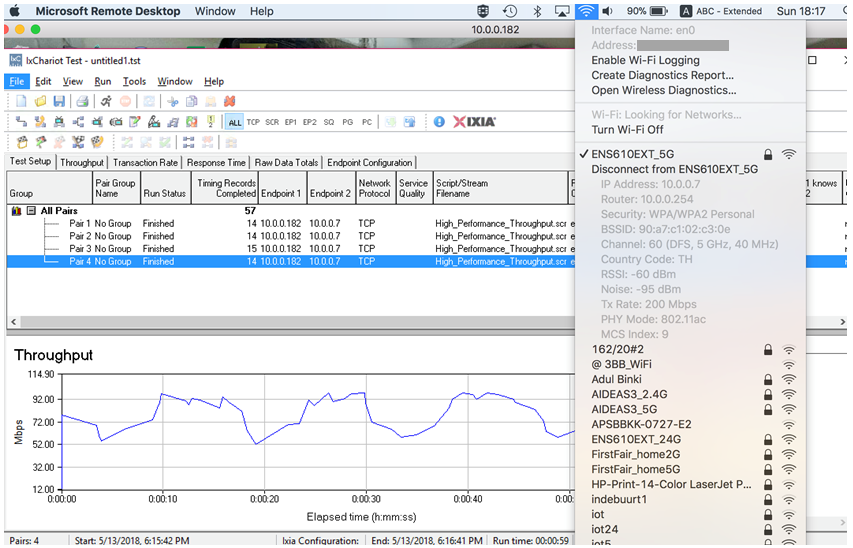Click the red X Delete icon

(230, 101)
